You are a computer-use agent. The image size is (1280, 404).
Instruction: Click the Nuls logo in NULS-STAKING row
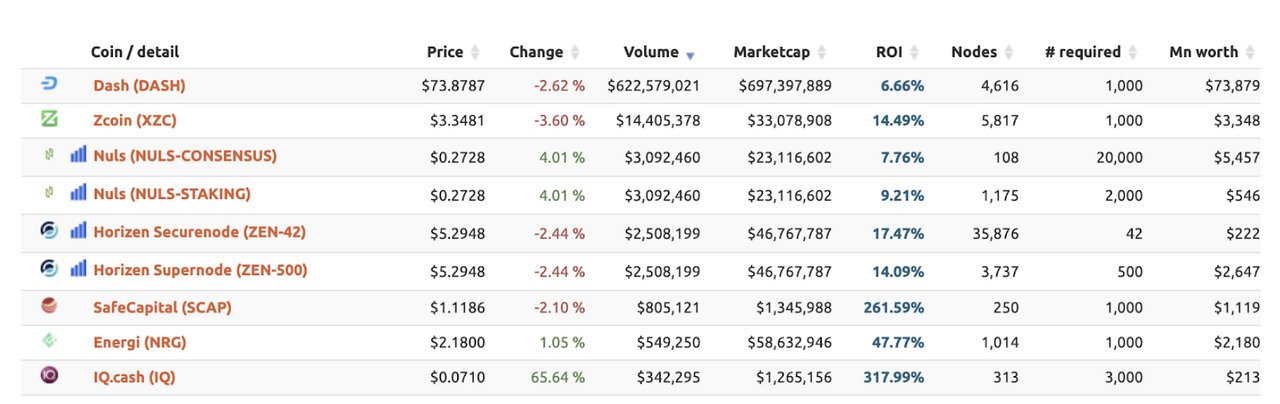[49, 193]
